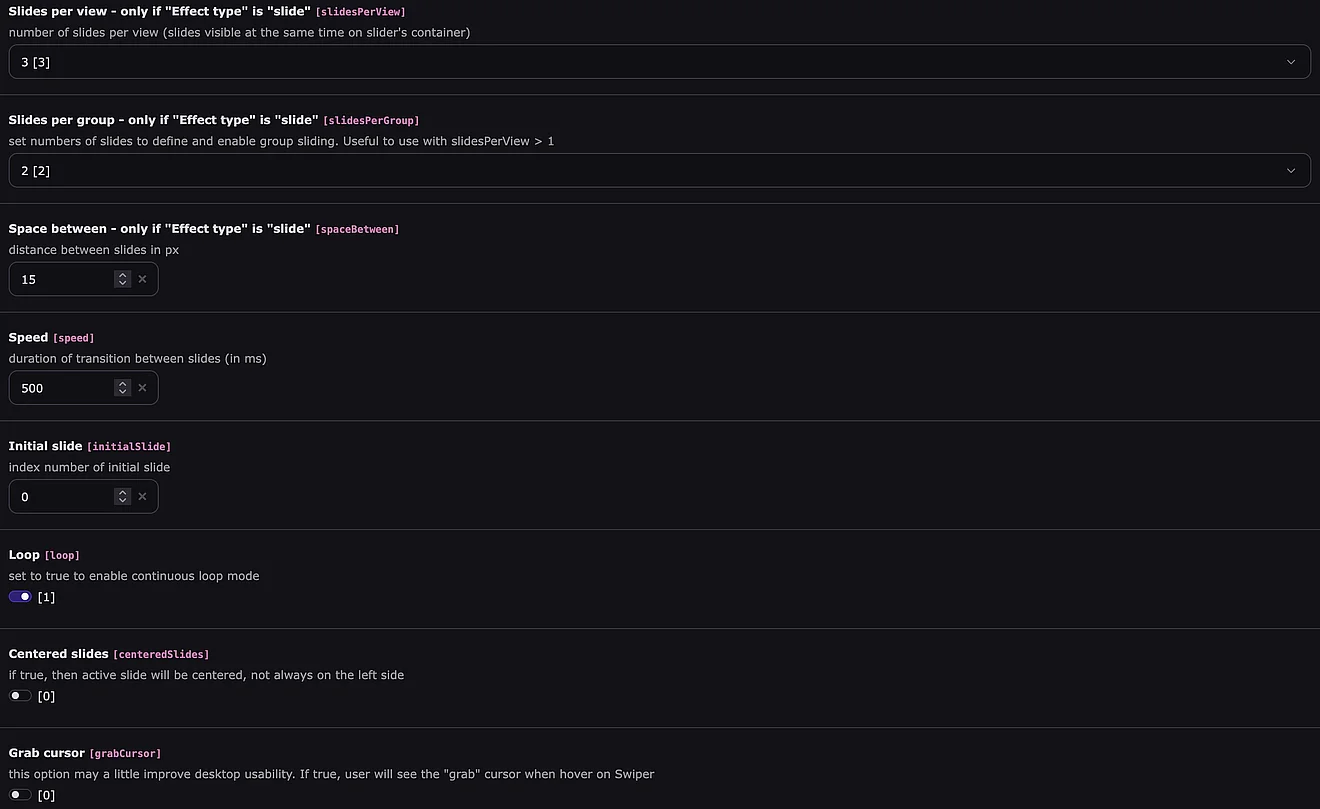Disable the Loop toggle switch

20,597
